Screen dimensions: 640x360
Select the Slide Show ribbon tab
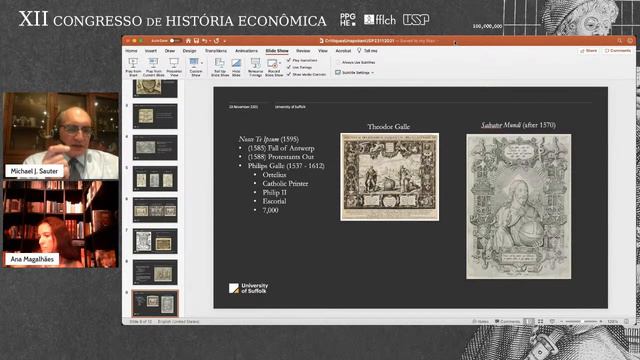(x=277, y=51)
